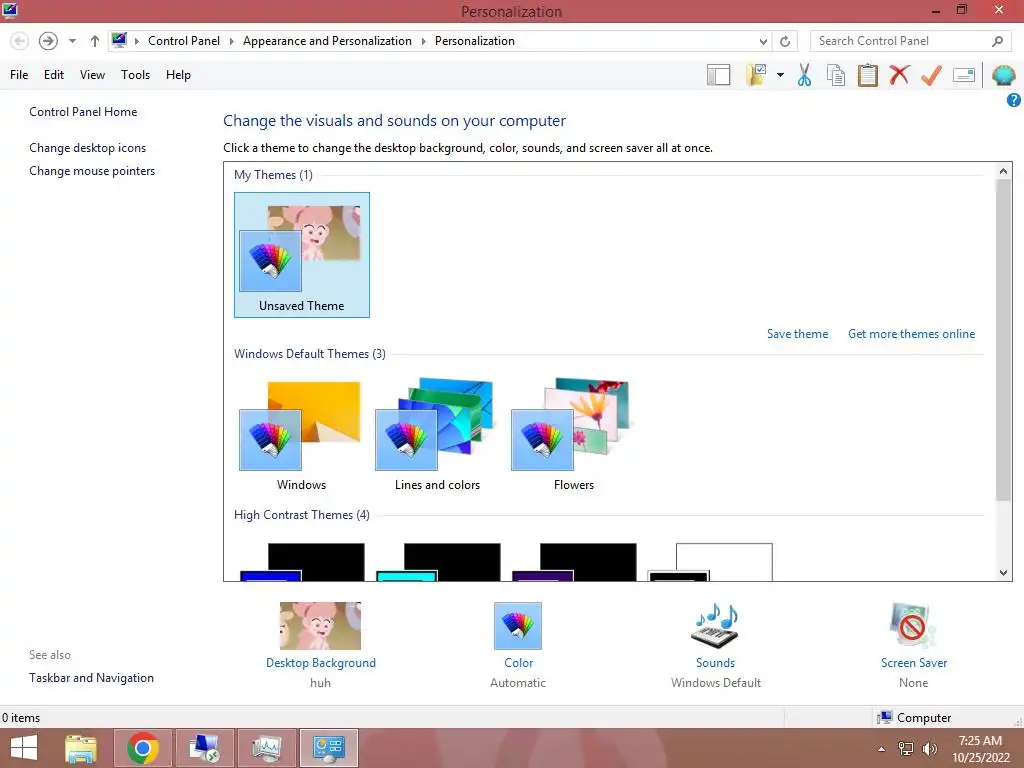Click the envelope Properties icon
The width and height of the screenshot is (1024, 768).
click(x=964, y=75)
